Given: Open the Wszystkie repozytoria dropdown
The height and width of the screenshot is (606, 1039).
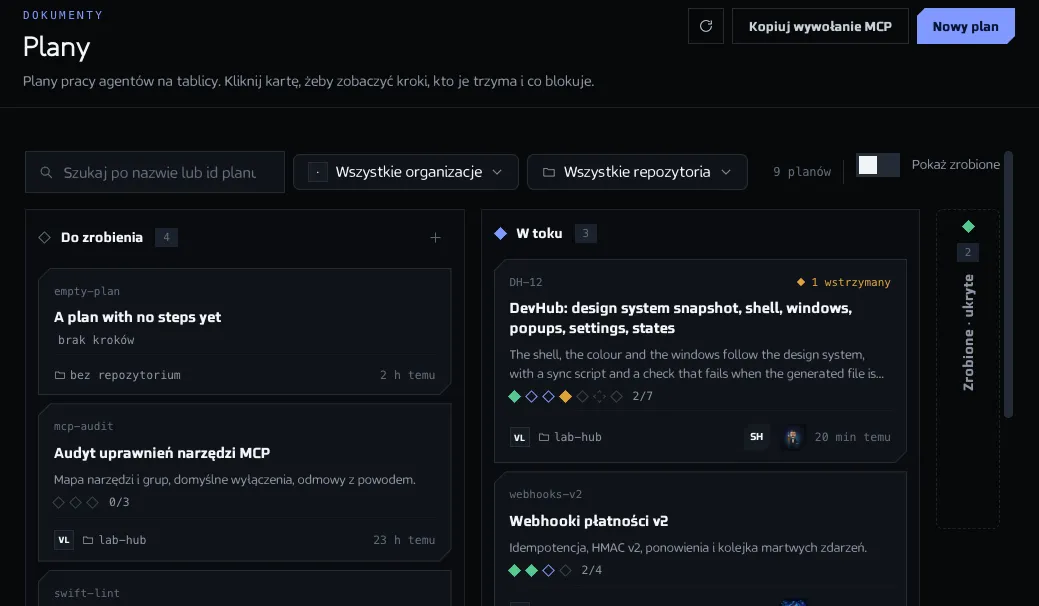Looking at the screenshot, I should (637, 172).
